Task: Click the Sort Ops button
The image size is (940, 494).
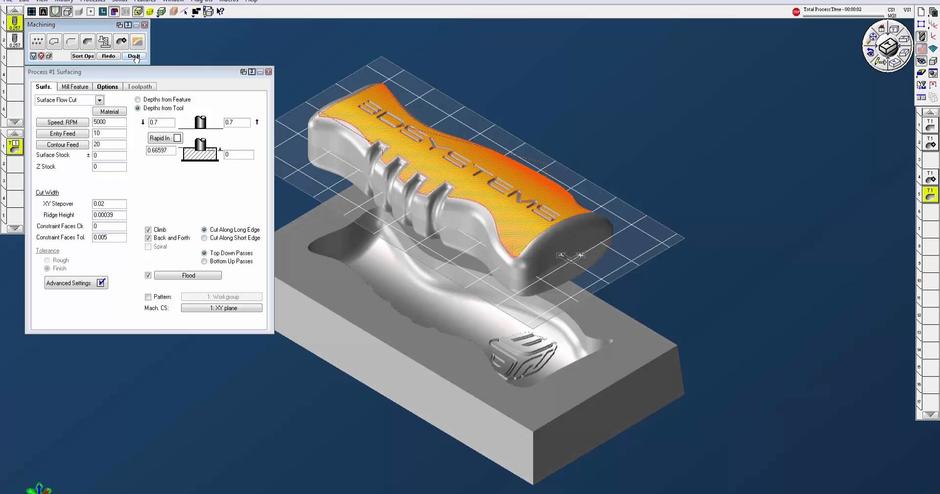Action: (83, 56)
